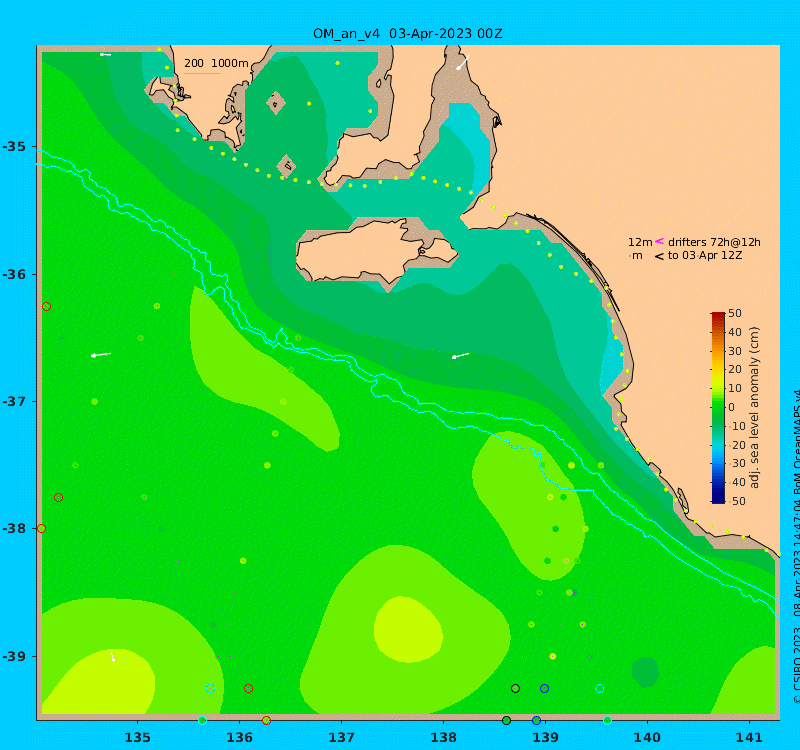
Task: Click the dark red top of the colorbar
Action: pyautogui.click(x=718, y=316)
